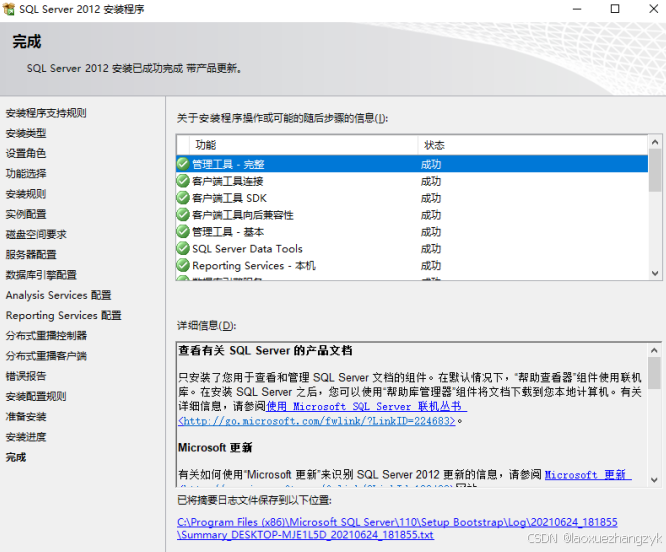Click 错误报告 step in sidebar

[x=25, y=376]
